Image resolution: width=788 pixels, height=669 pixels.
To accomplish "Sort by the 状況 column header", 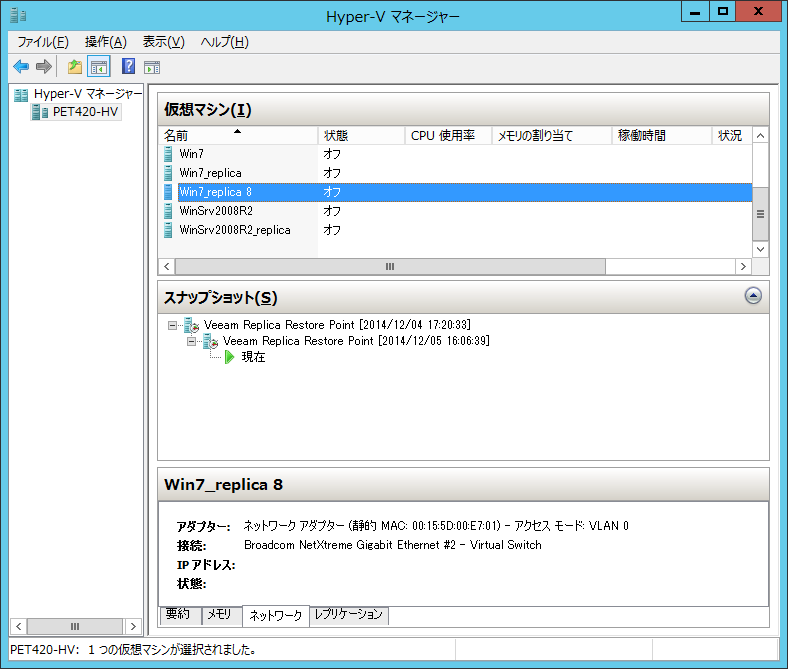I will [x=732, y=136].
